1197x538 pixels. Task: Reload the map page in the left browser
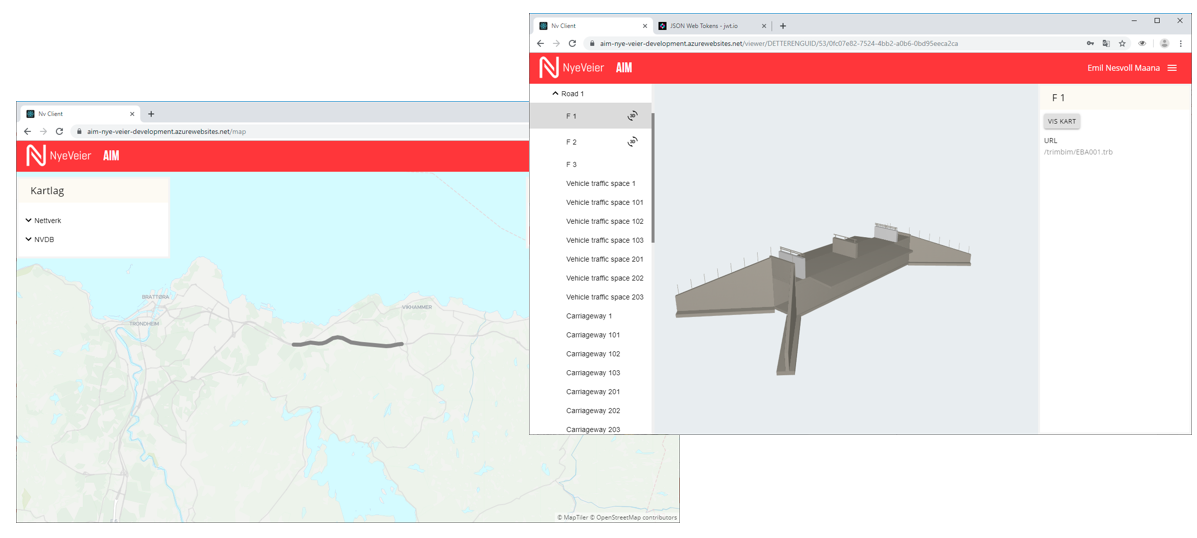point(59,131)
